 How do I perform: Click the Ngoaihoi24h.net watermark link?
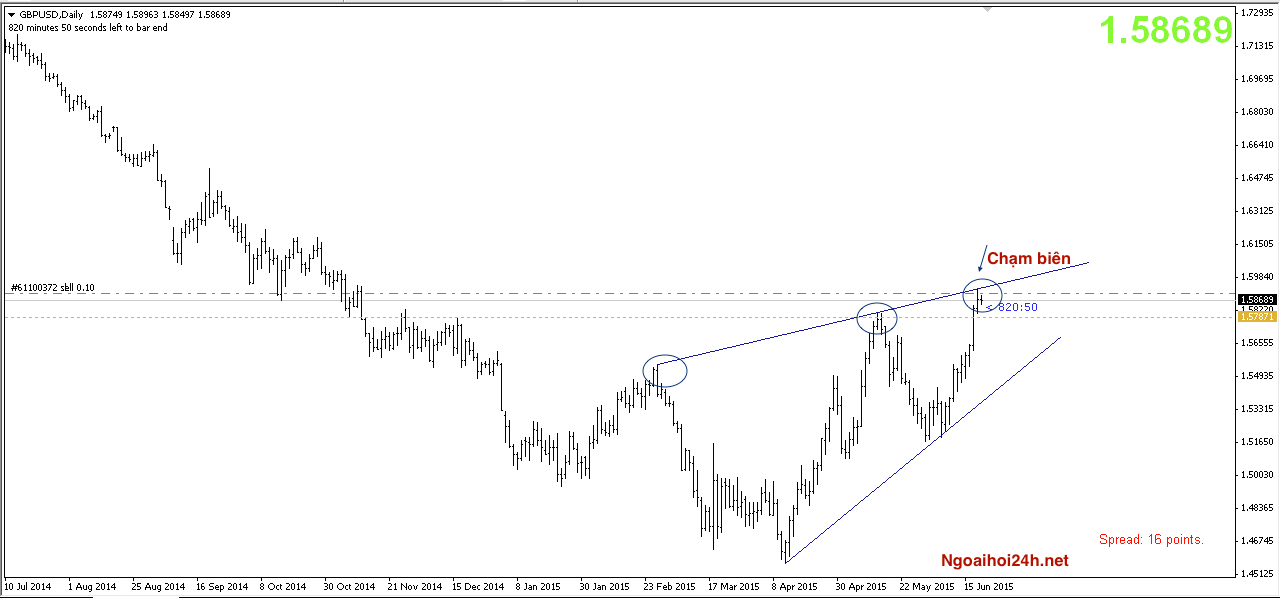(1004, 561)
